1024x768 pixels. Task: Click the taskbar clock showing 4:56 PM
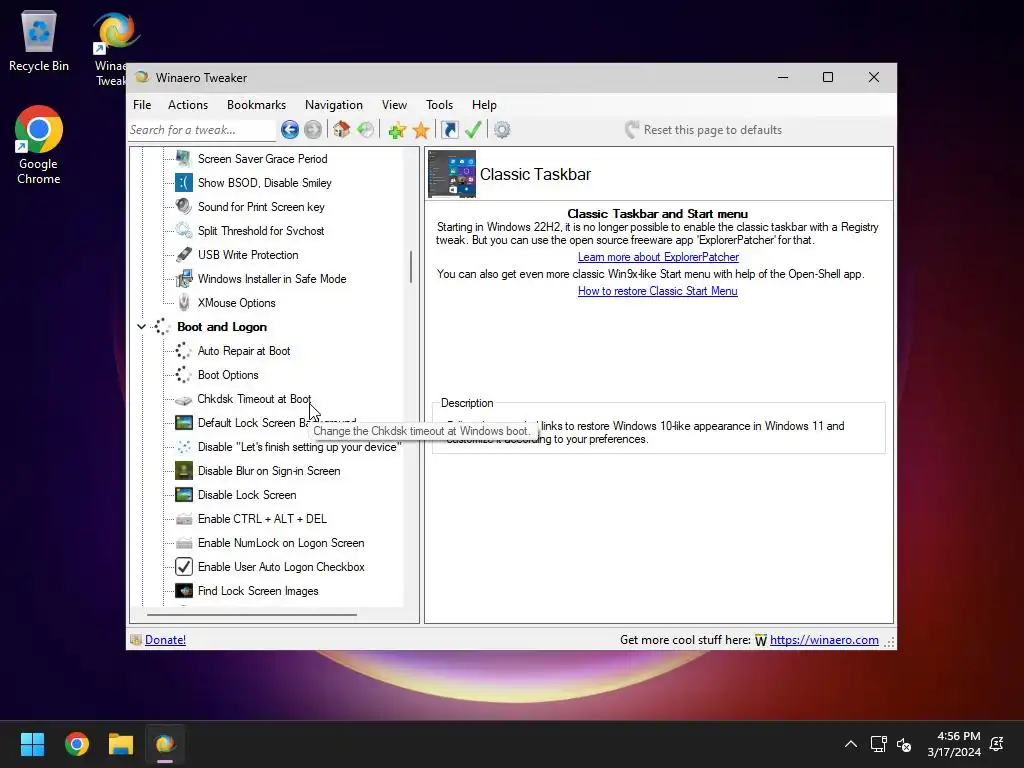click(953, 744)
